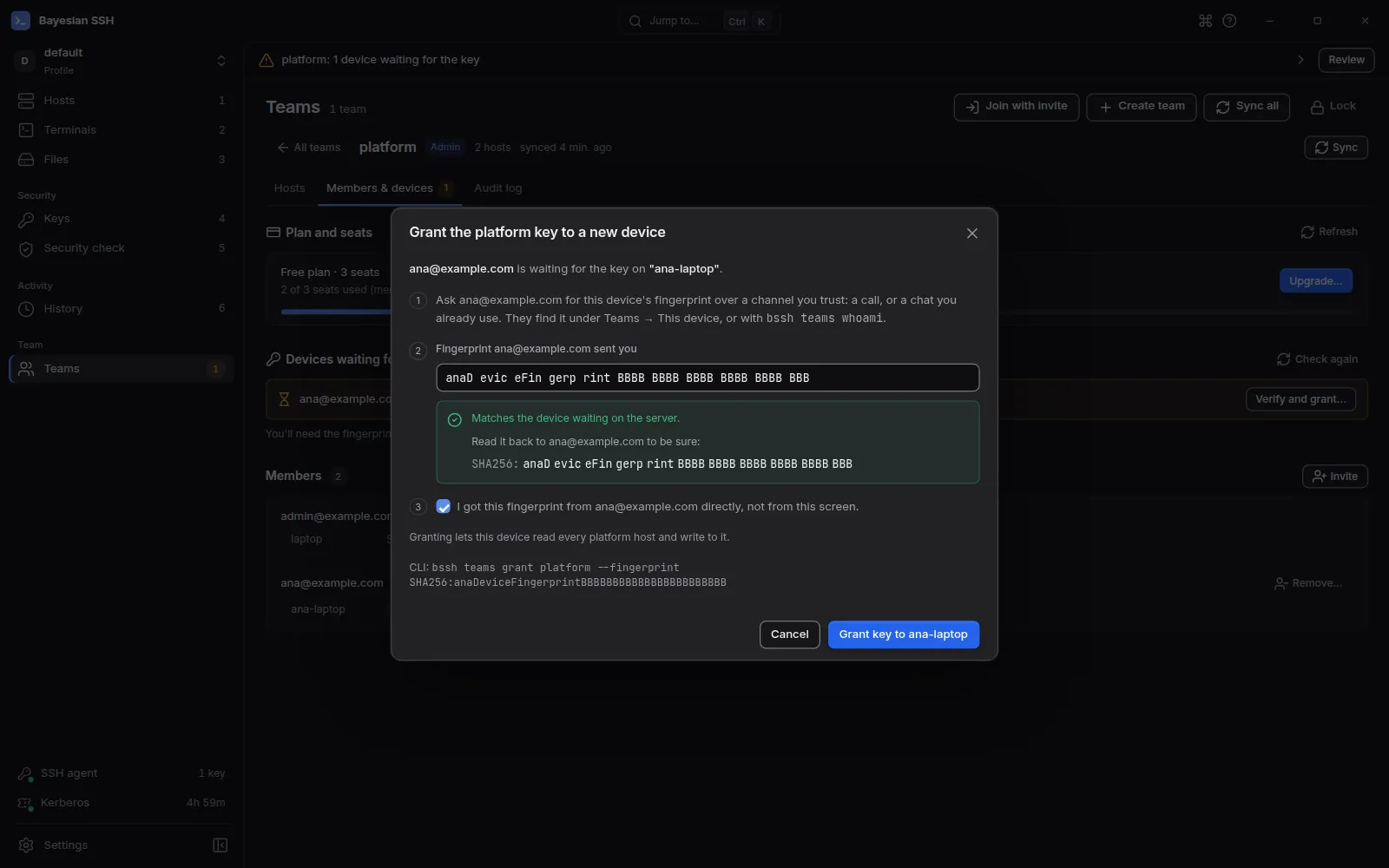
Task: Open Kerberos status entry
Action: pos(122,803)
